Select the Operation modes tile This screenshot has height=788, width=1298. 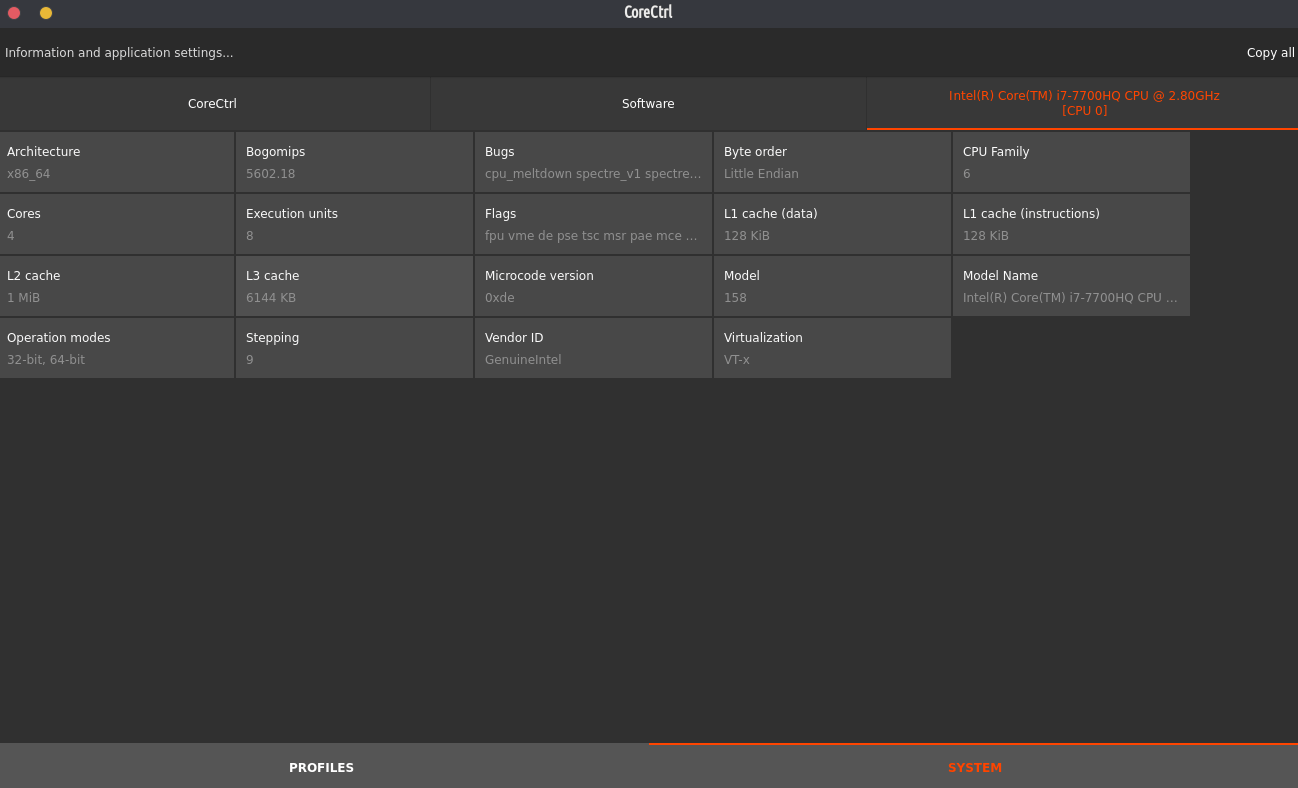[117, 348]
